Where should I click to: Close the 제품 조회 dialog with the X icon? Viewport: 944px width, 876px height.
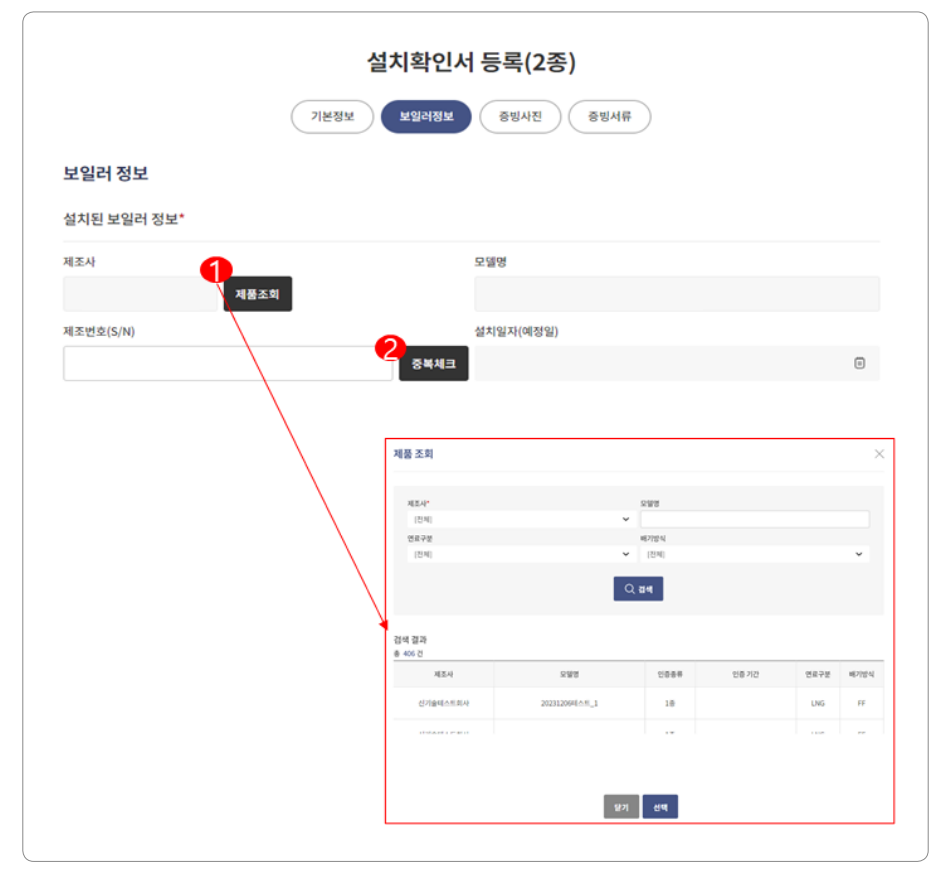879,453
